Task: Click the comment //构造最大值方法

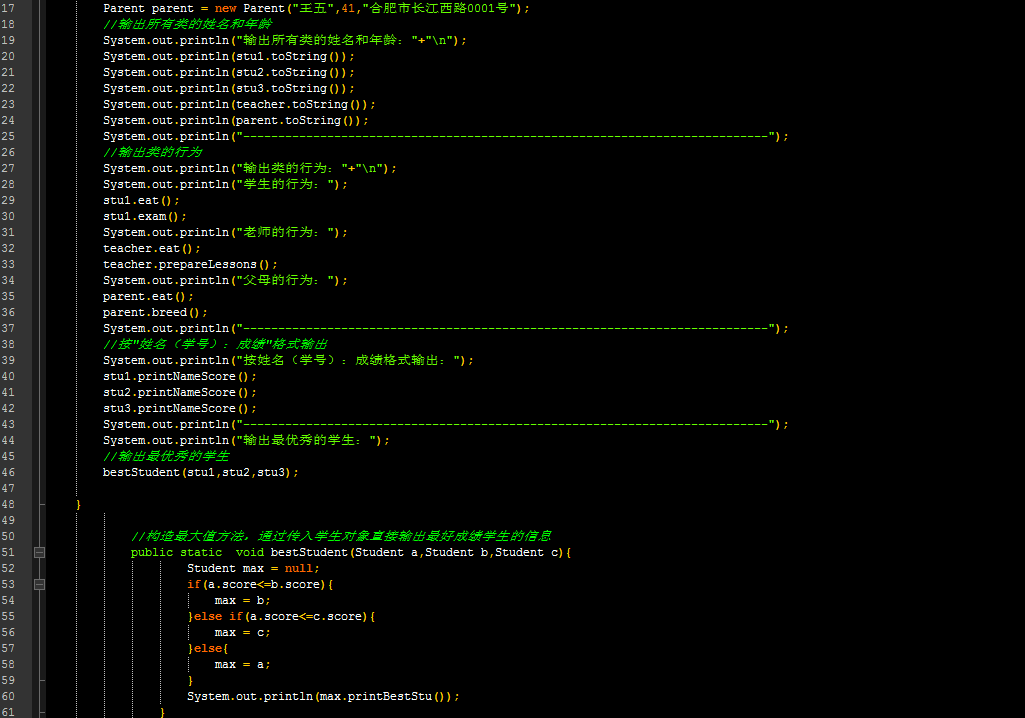Action: pos(341,536)
